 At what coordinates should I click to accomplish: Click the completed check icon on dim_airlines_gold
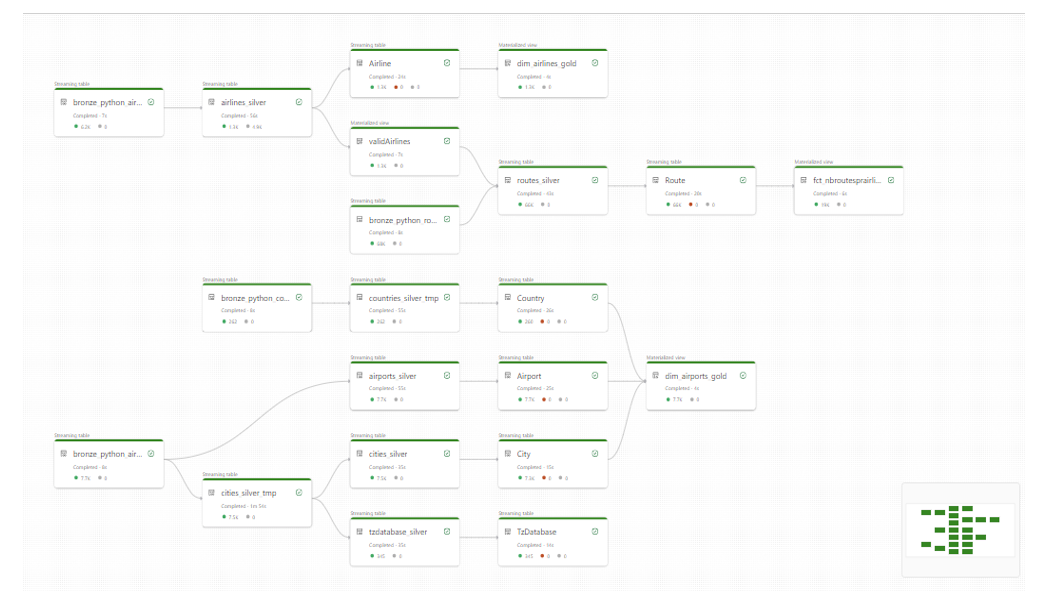594,63
